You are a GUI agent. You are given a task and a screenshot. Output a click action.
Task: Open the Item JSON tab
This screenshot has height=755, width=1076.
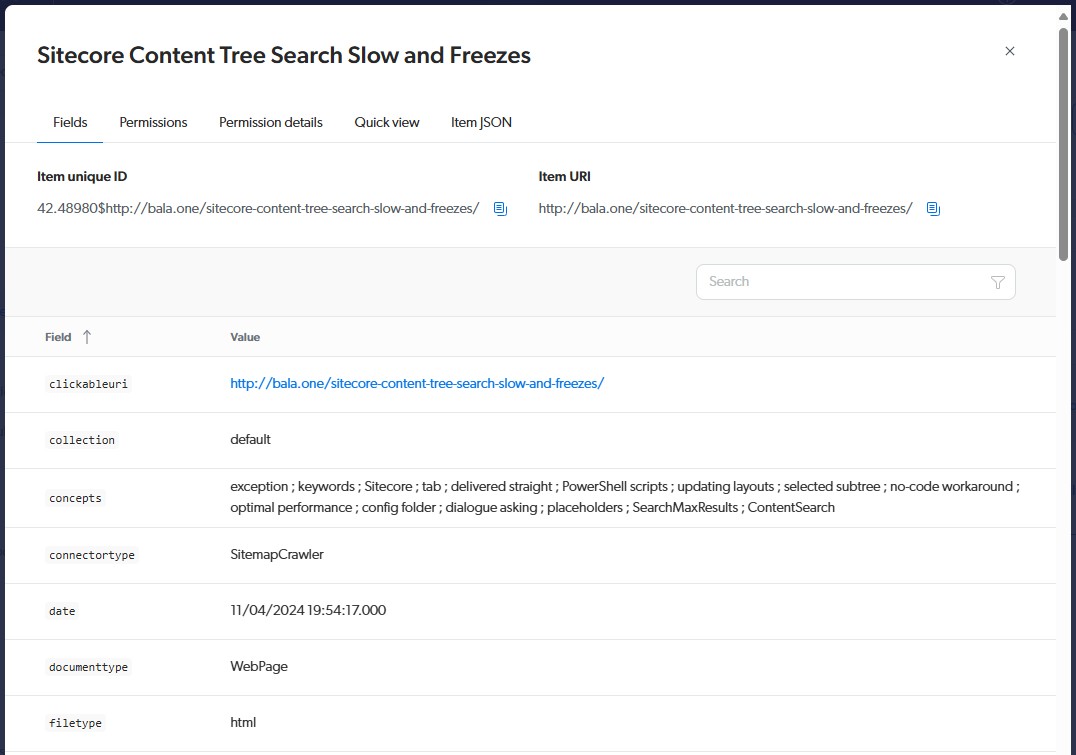pos(481,122)
